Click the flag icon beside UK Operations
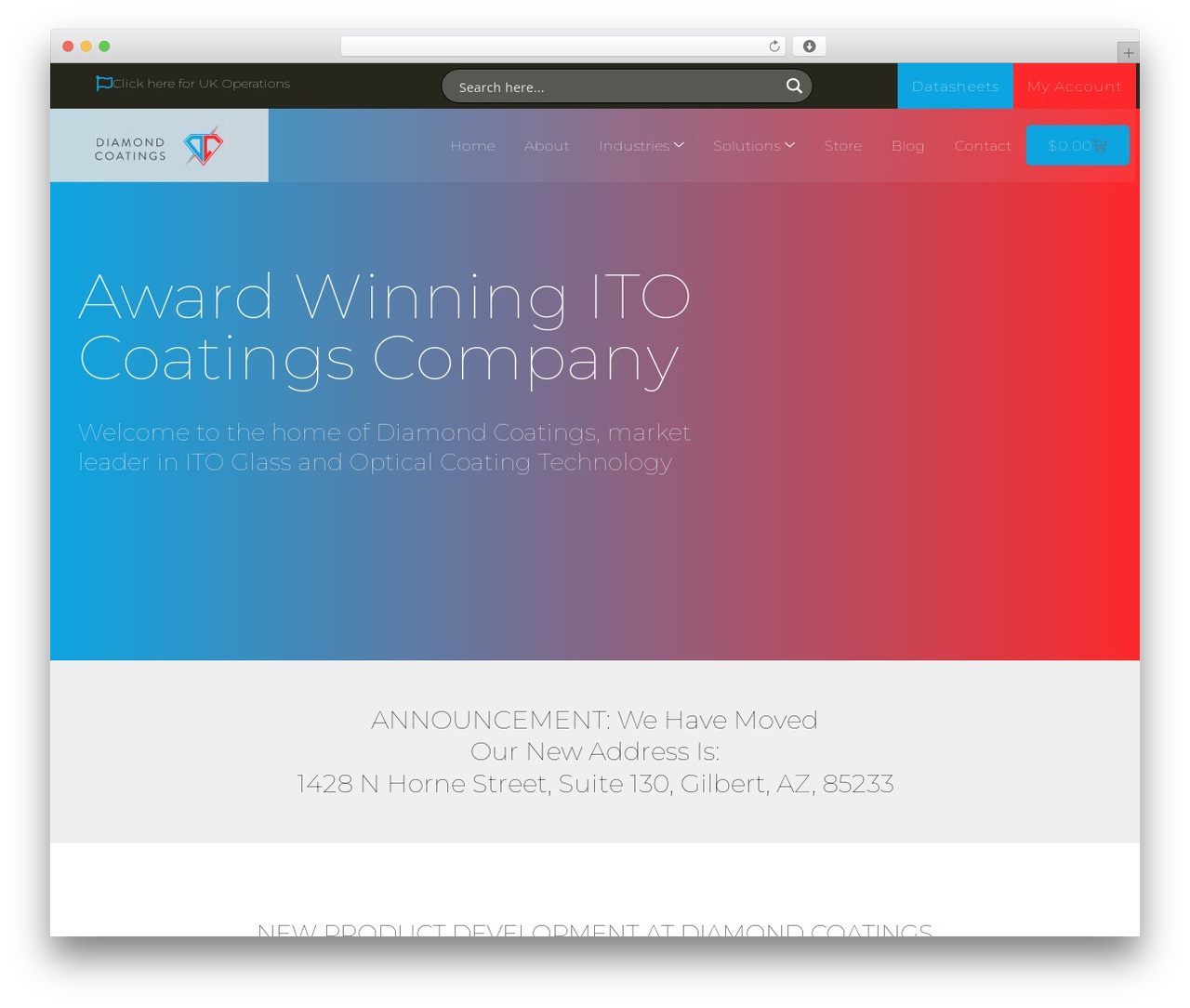 [104, 84]
